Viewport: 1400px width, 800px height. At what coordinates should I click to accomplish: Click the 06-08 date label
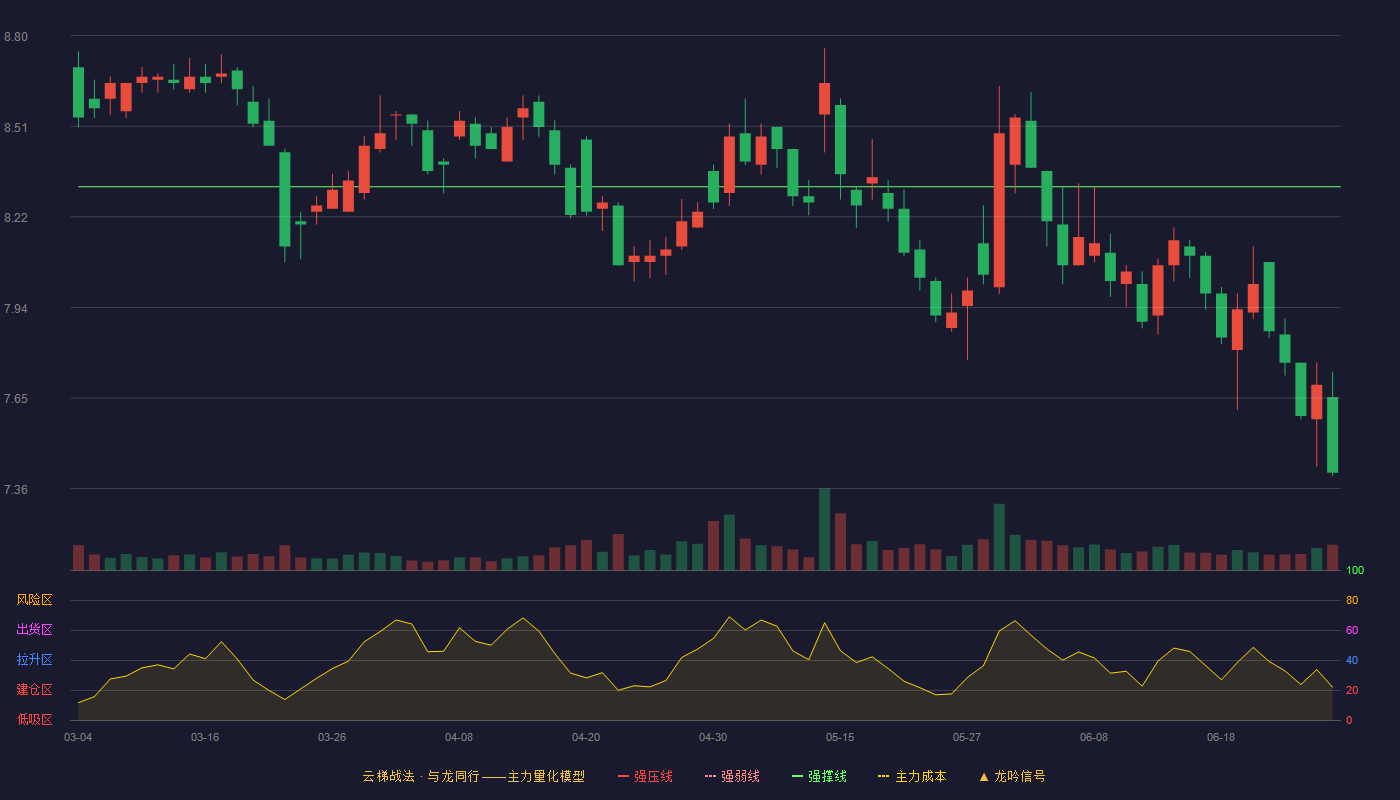(x=1094, y=737)
